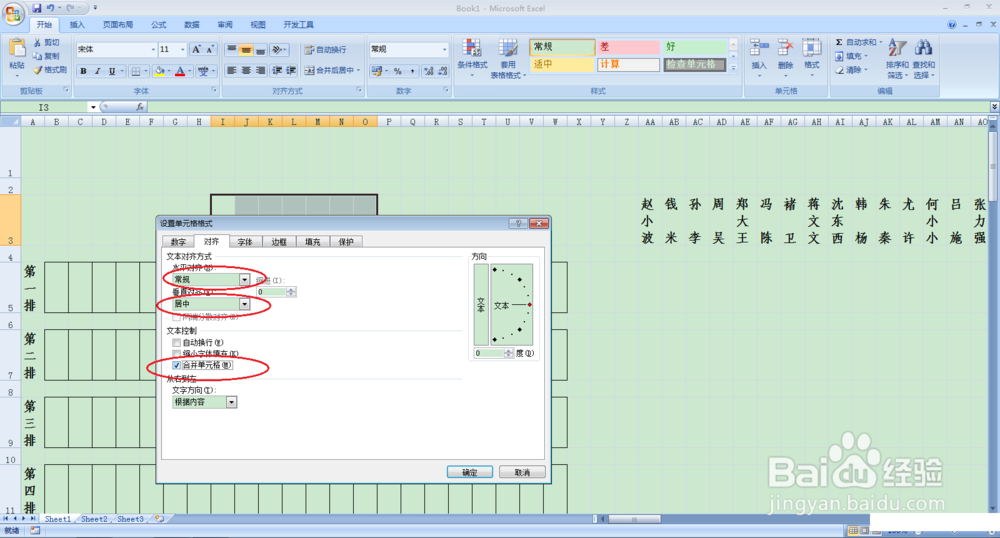1000x538 pixels.
Task: Open horizontal alignment dropdown showing 常规
Action: pos(244,279)
